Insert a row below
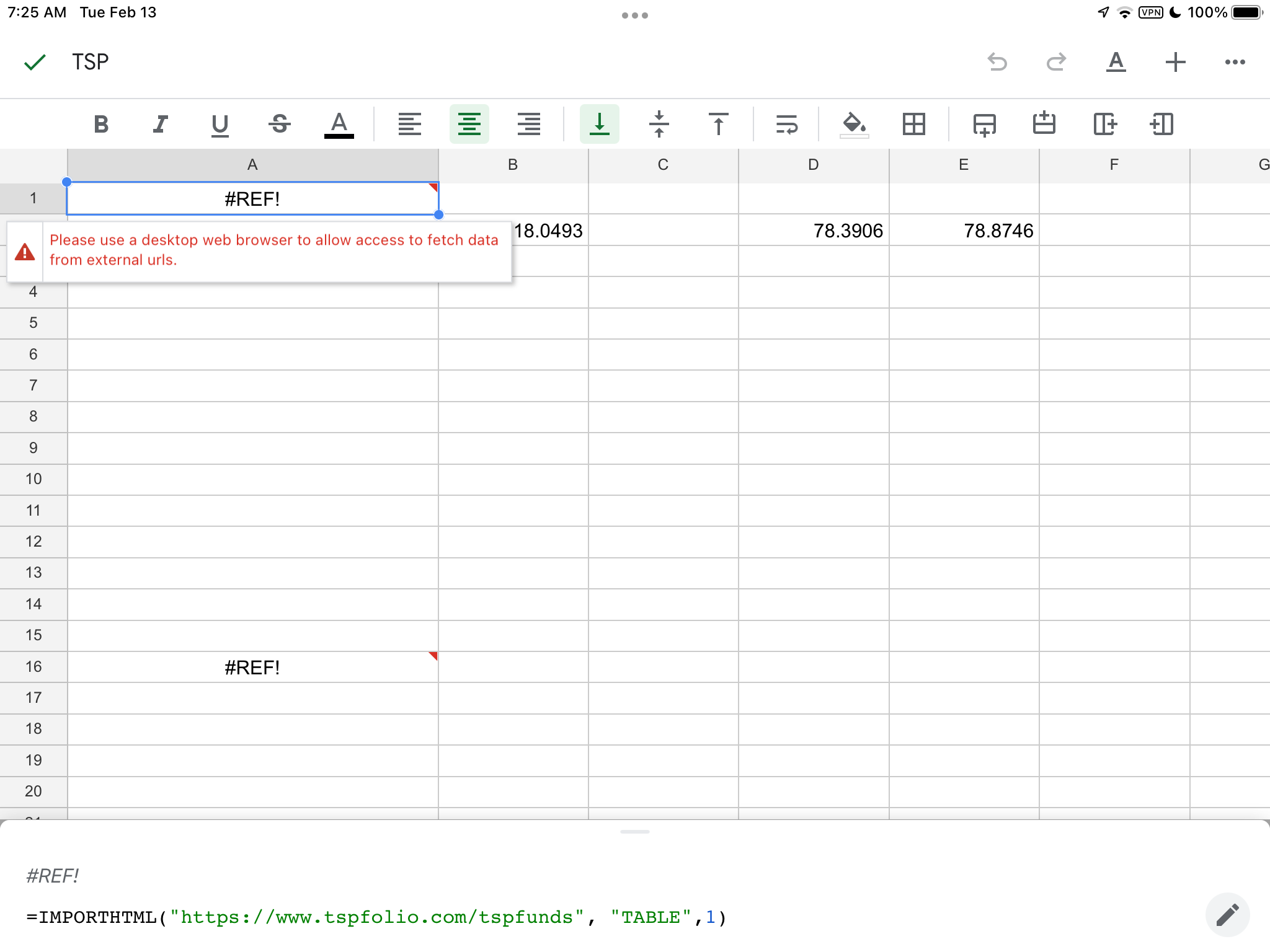This screenshot has width=1270, height=952. pyautogui.click(x=984, y=125)
